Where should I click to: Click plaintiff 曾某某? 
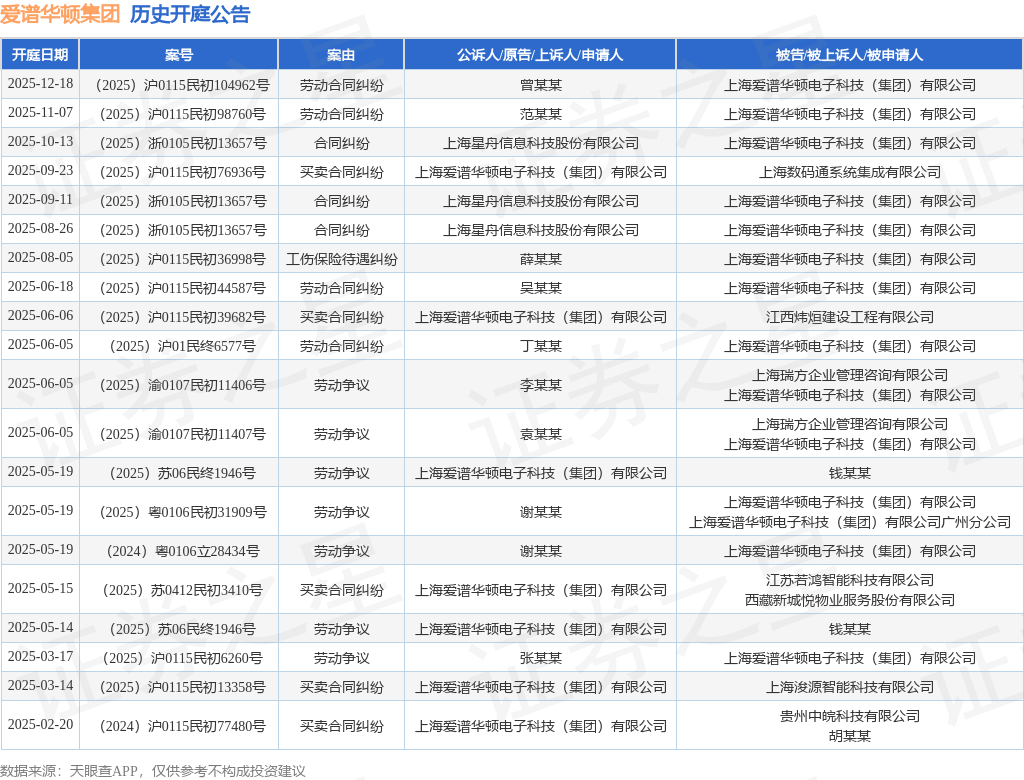[x=541, y=85]
